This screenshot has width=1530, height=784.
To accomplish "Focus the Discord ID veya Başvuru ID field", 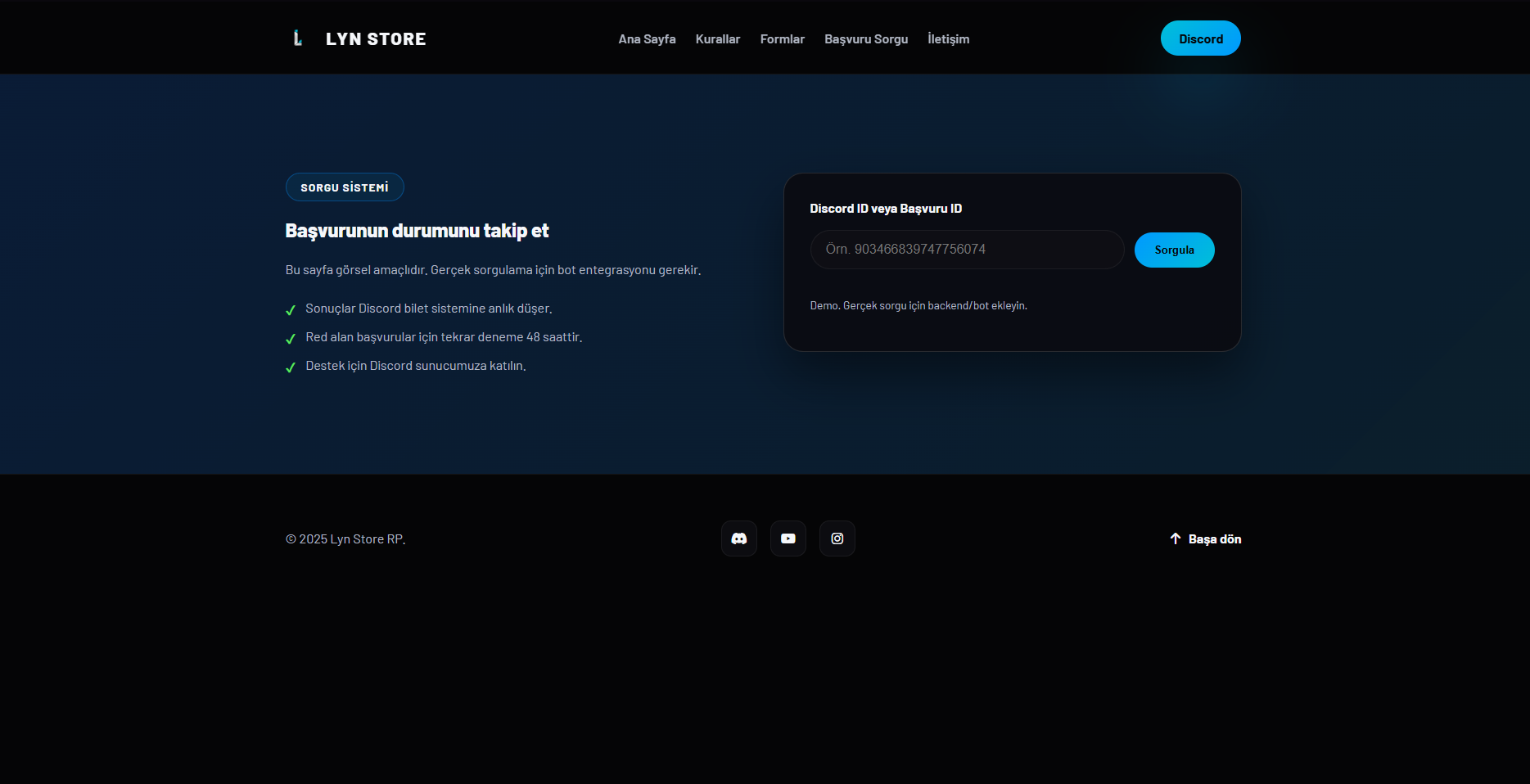I will coord(966,250).
